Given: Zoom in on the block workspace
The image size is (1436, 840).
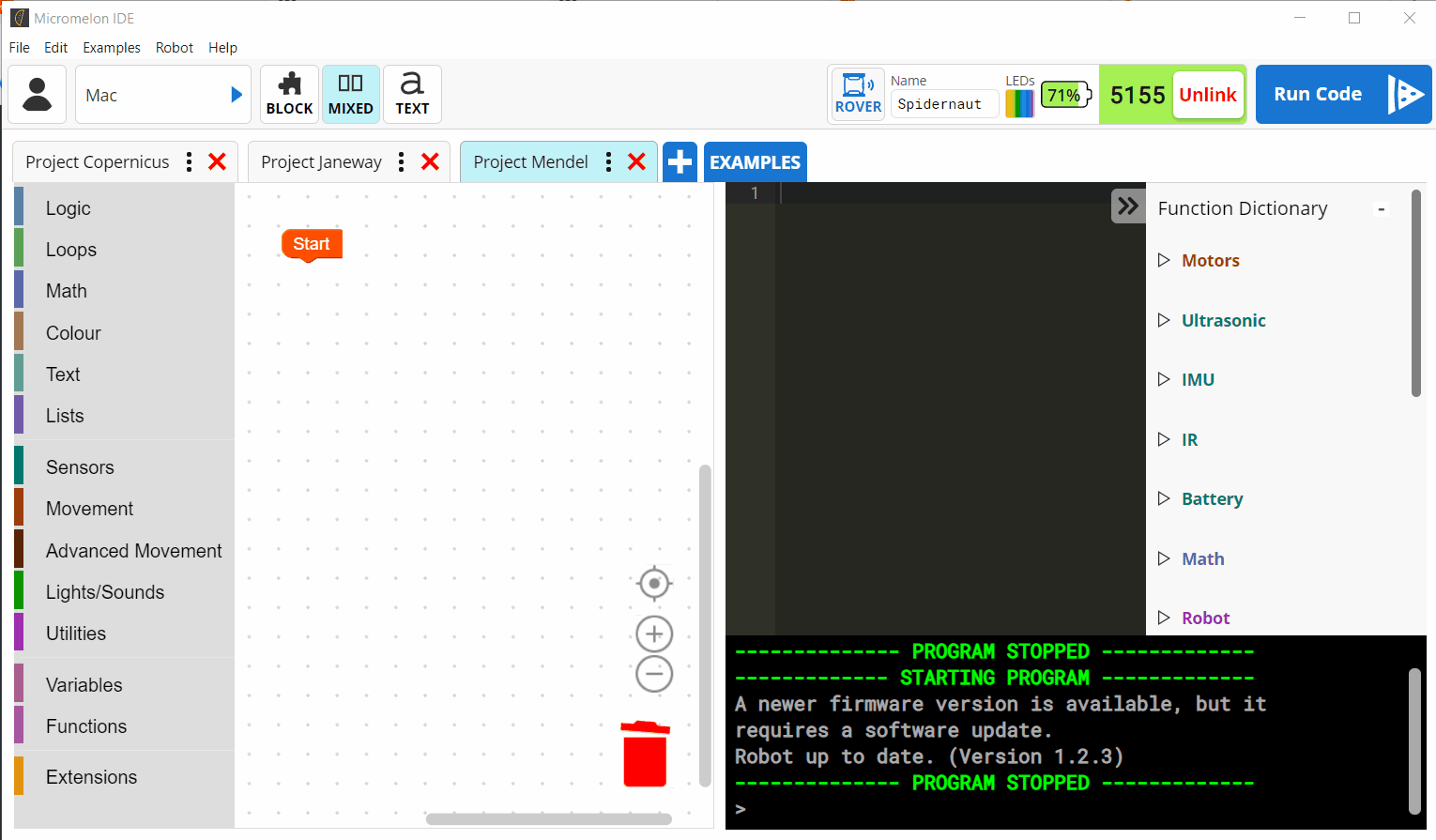Looking at the screenshot, I should [x=654, y=634].
